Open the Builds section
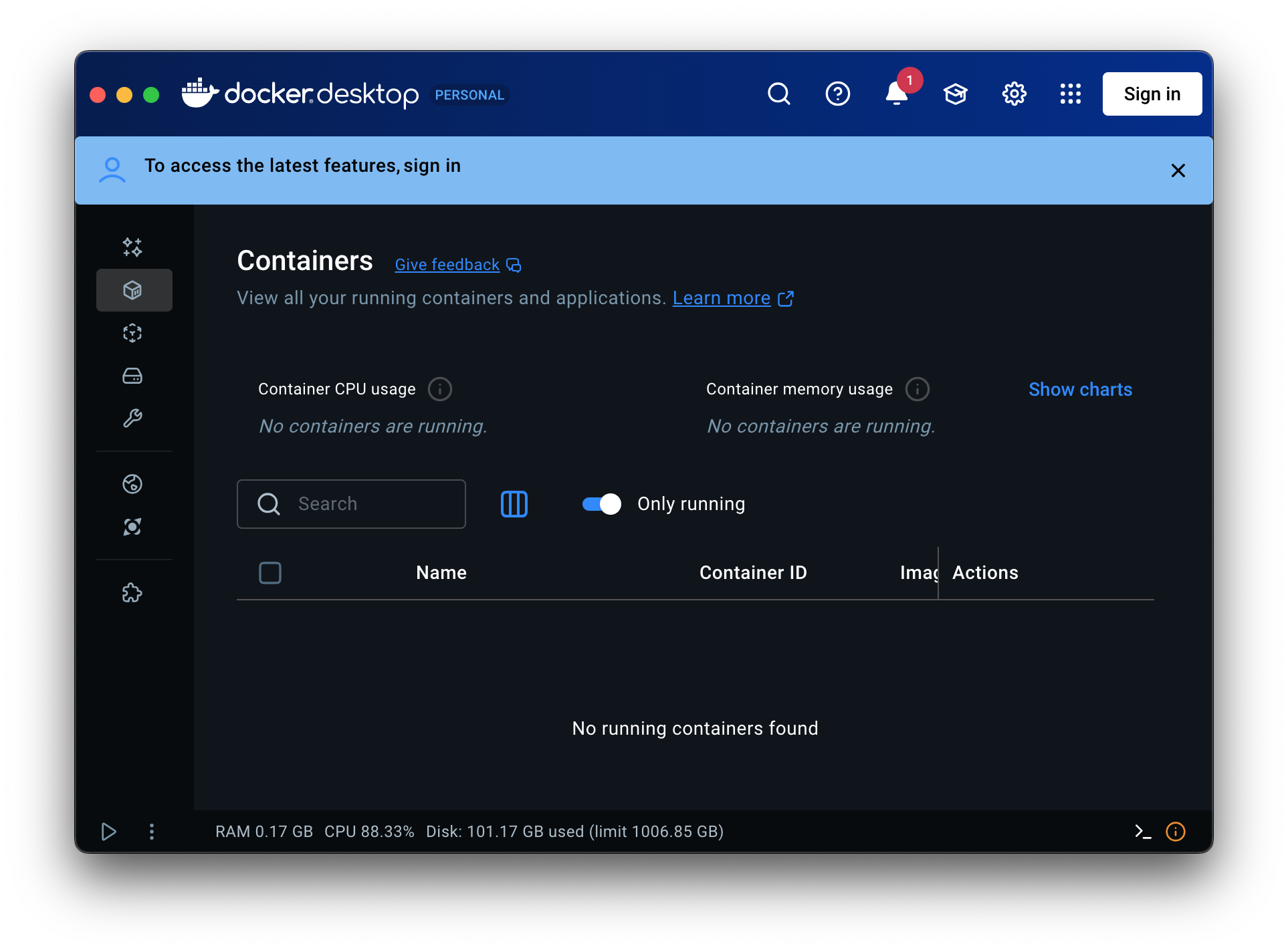This screenshot has width=1288, height=952. tap(133, 418)
